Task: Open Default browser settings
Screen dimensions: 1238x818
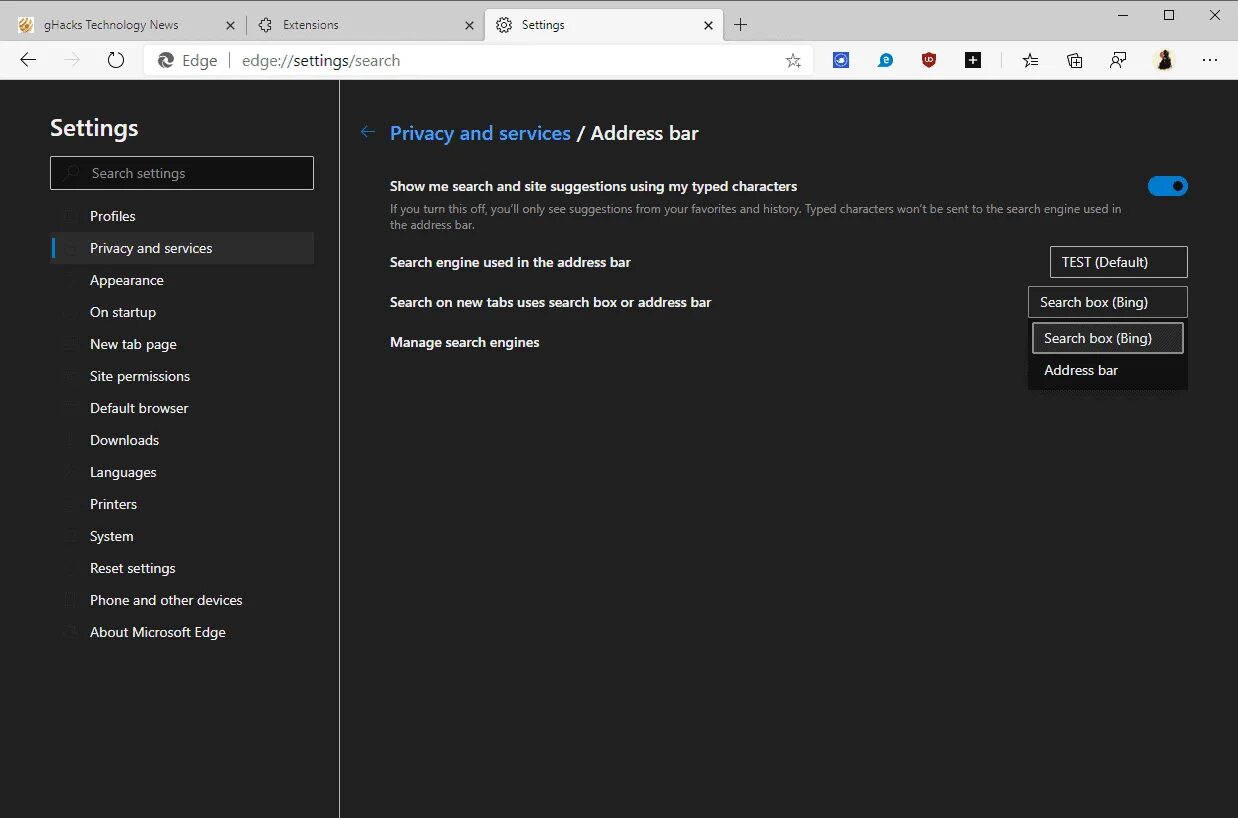Action: [x=182, y=408]
